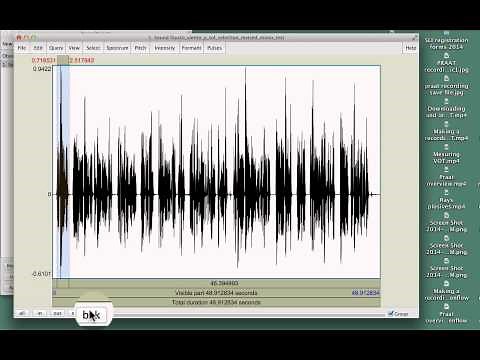480x360 pixels.
Task: Open the Pitch menu
Action: pyautogui.click(x=140, y=48)
